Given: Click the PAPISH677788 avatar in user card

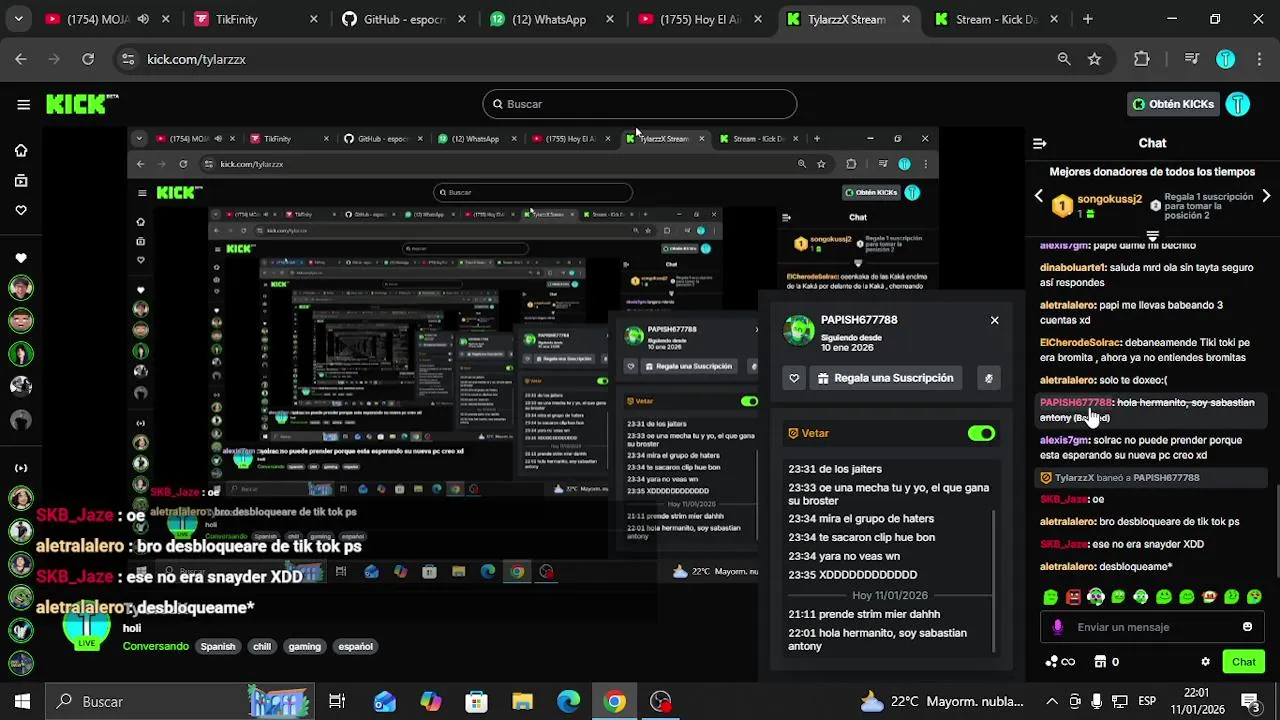Looking at the screenshot, I should (x=799, y=330).
